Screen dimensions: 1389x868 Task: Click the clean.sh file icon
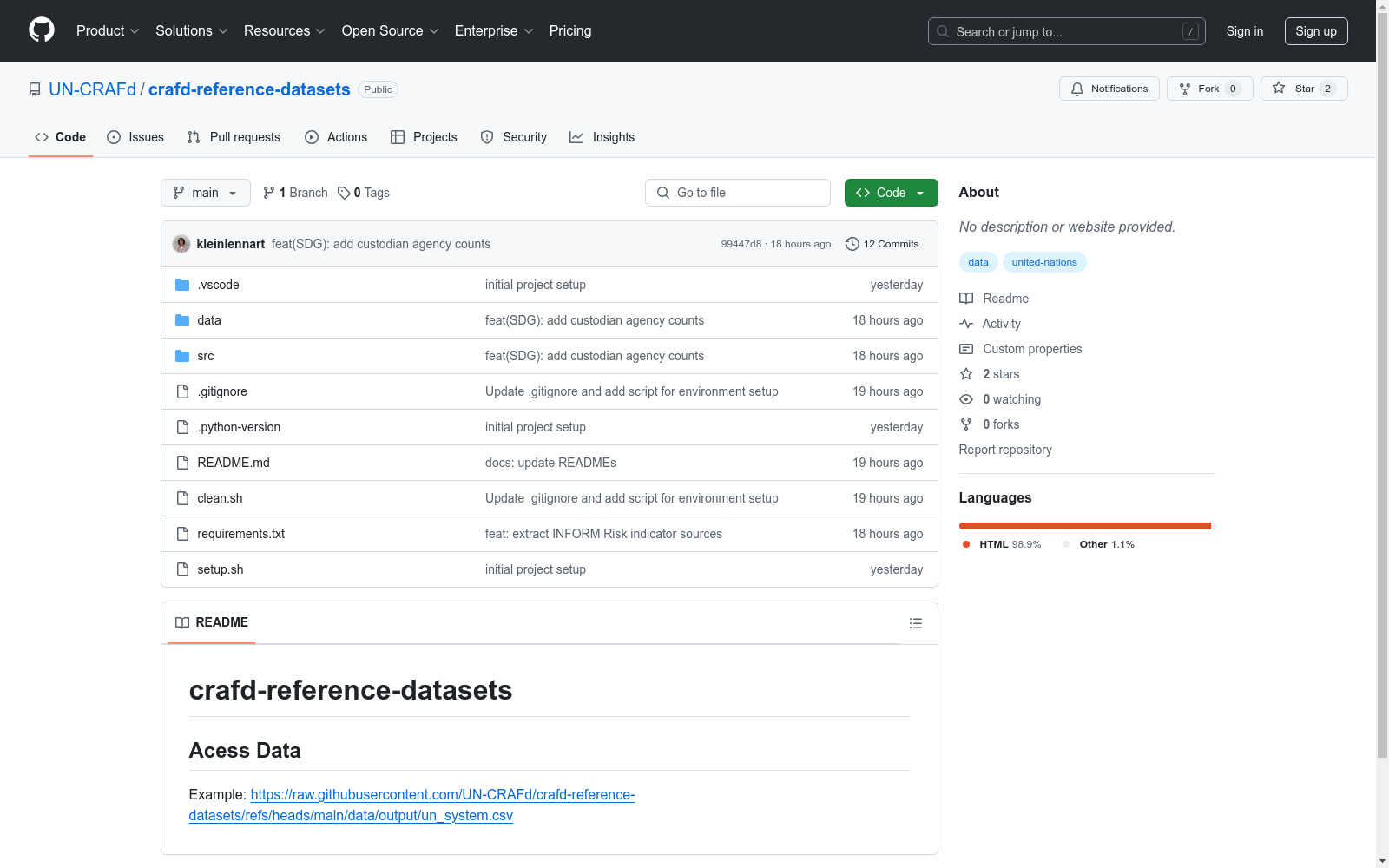[182, 498]
